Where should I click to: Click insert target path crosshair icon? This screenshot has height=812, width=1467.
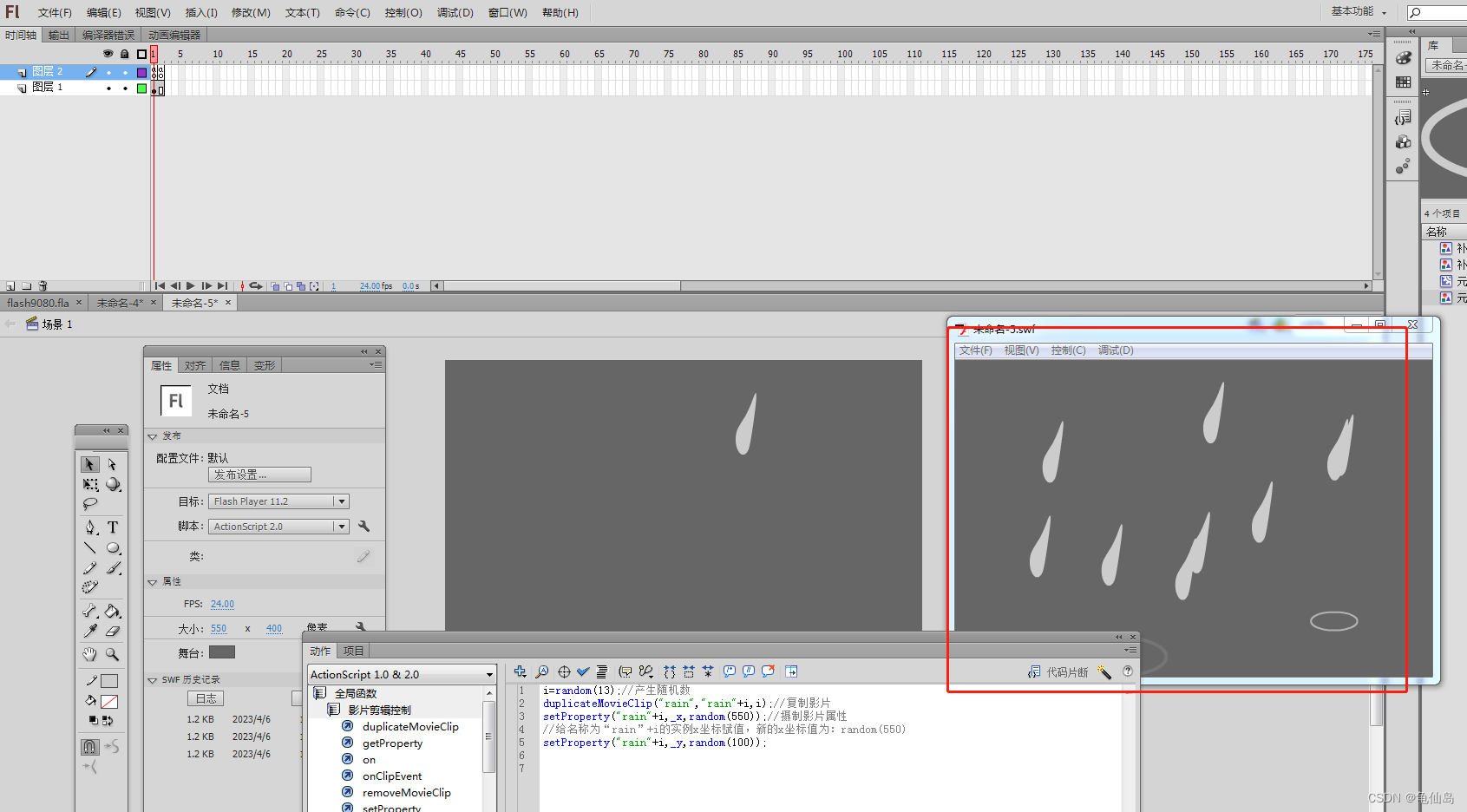pyautogui.click(x=564, y=671)
